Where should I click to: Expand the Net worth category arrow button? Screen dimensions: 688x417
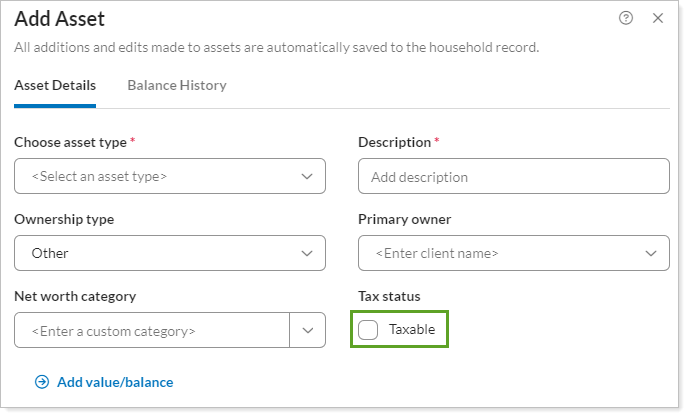pos(307,330)
